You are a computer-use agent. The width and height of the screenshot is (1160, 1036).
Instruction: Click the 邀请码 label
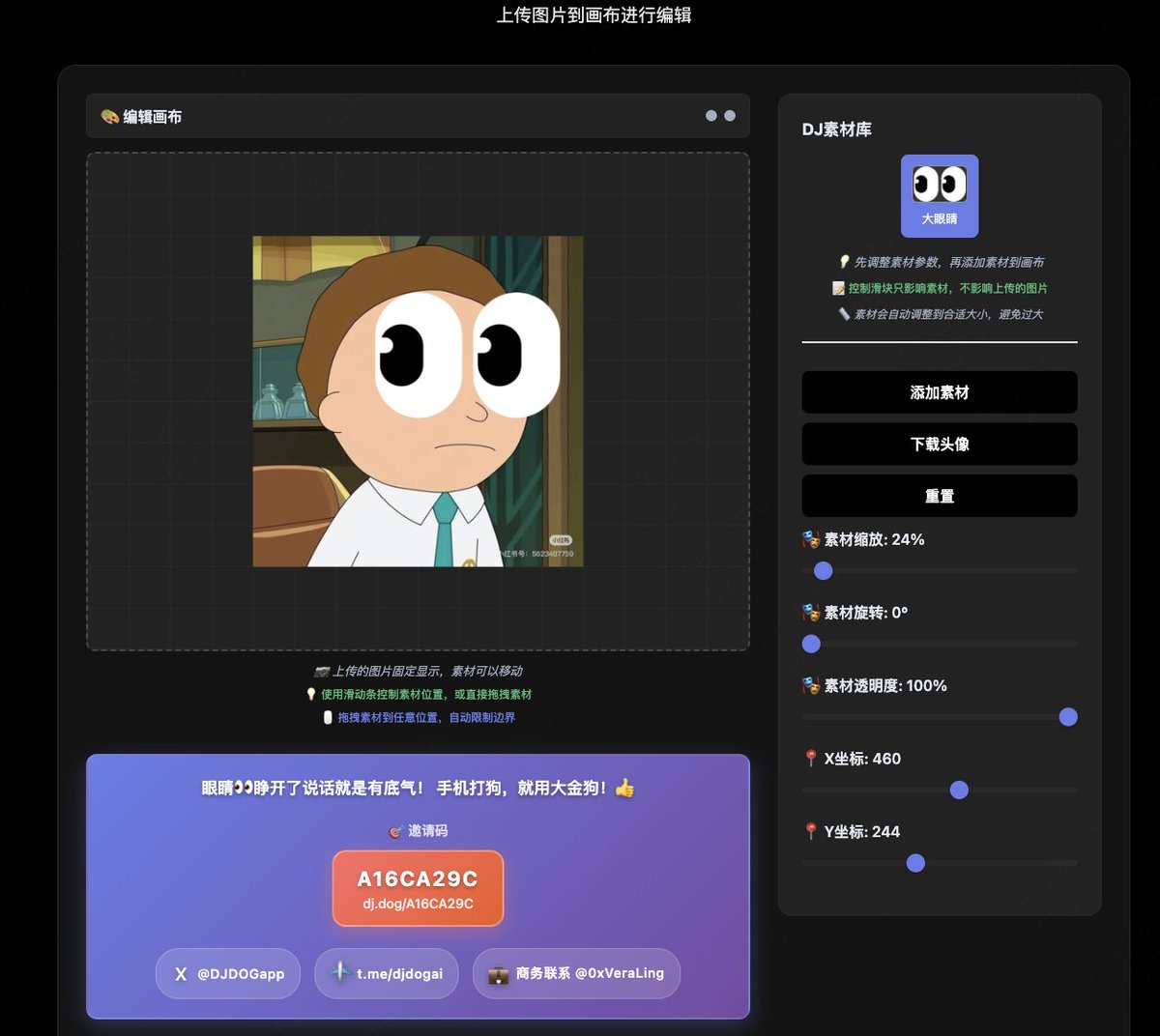point(427,831)
